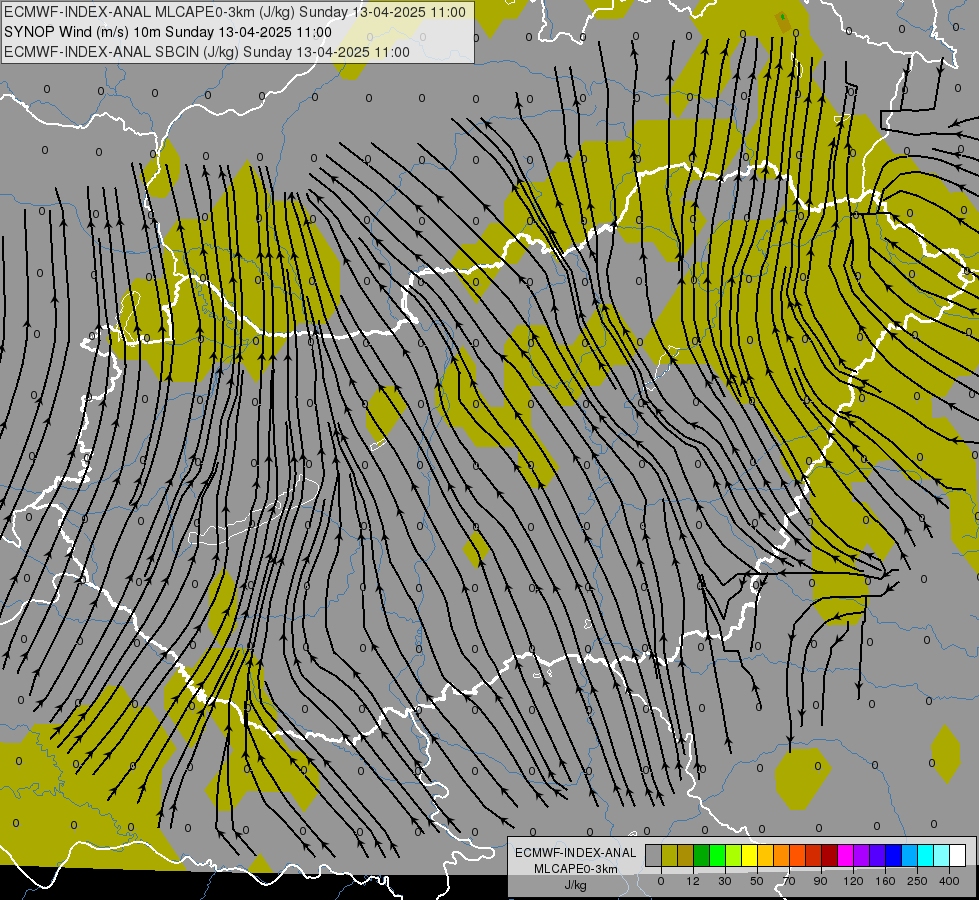
Task: Click the legend value label 12
Action: (x=693, y=881)
